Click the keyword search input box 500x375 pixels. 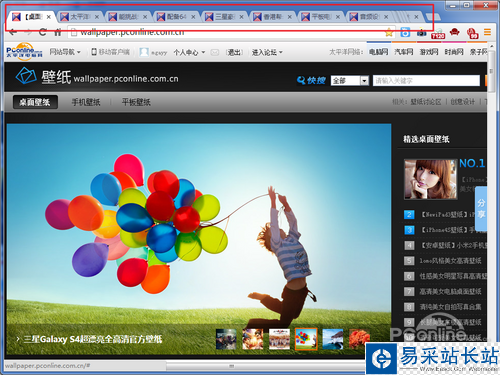pyautogui.click(x=426, y=80)
